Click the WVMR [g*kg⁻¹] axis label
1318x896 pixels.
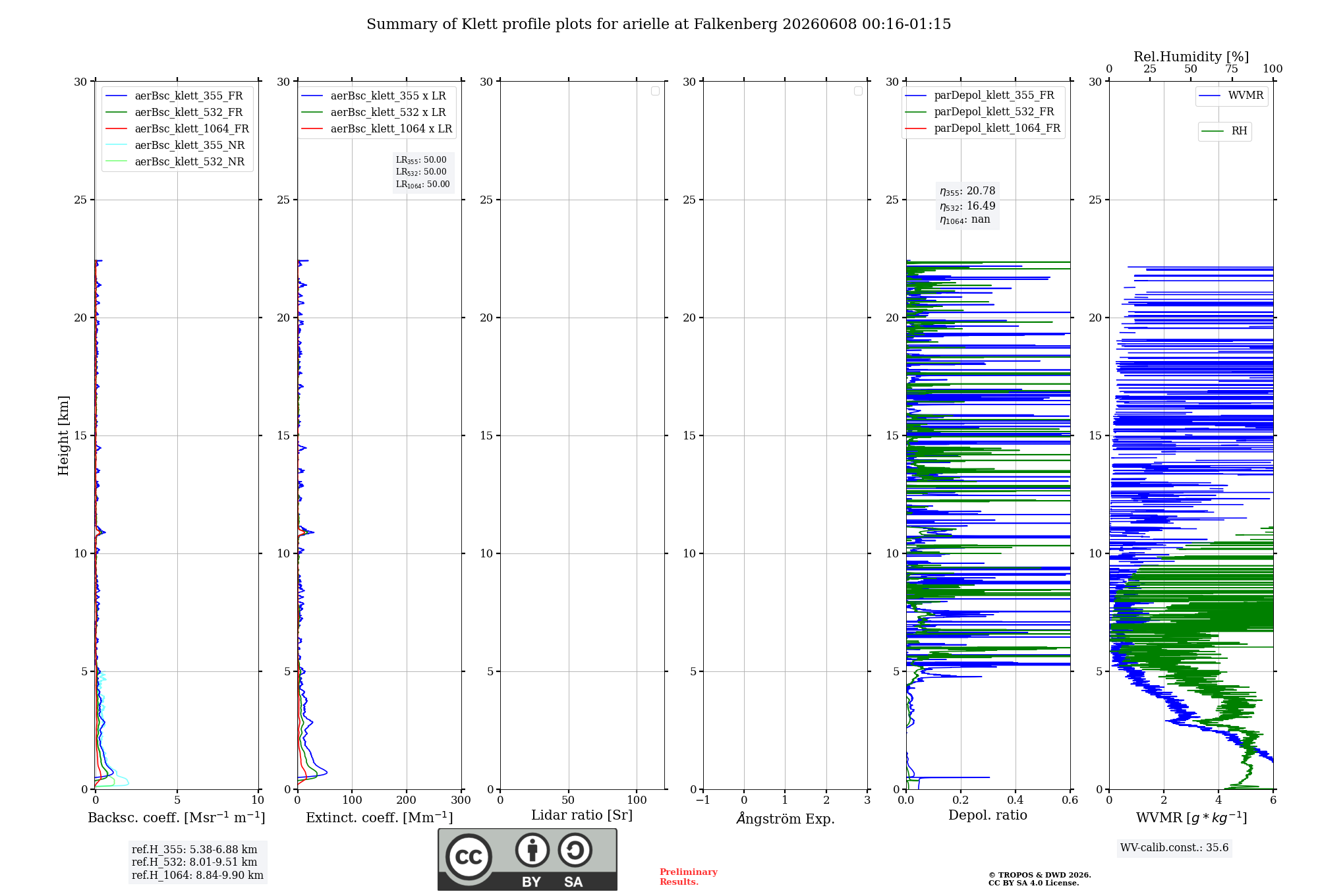pyautogui.click(x=1191, y=818)
